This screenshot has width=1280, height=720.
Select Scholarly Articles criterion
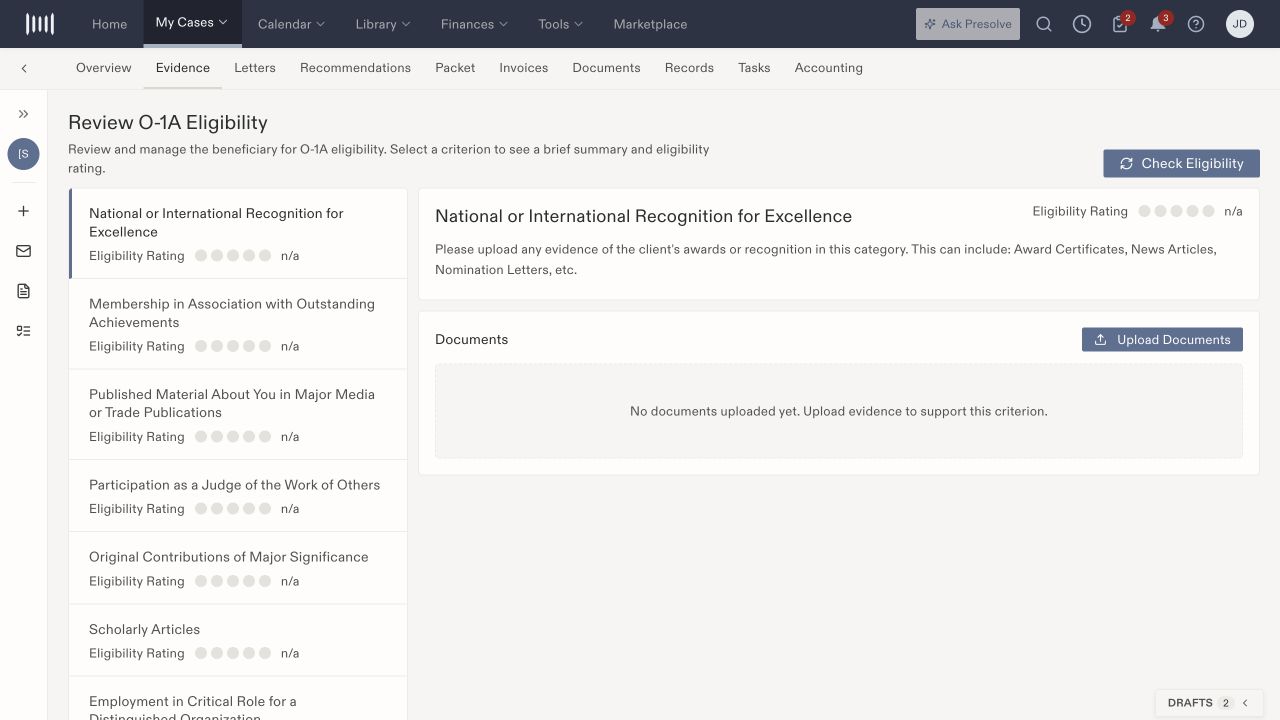(x=238, y=640)
